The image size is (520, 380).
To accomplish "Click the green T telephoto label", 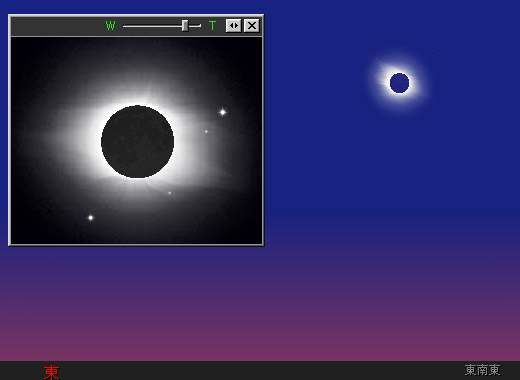I will (x=212, y=26).
